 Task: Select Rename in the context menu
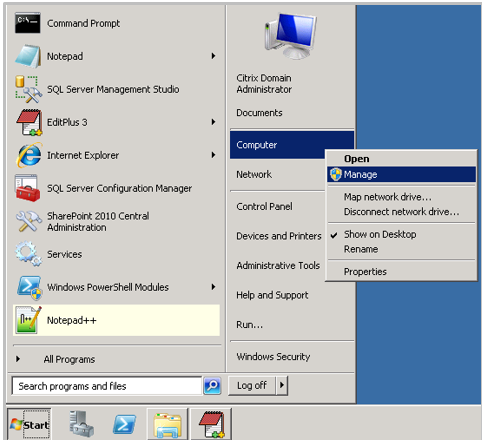[x=401, y=249]
